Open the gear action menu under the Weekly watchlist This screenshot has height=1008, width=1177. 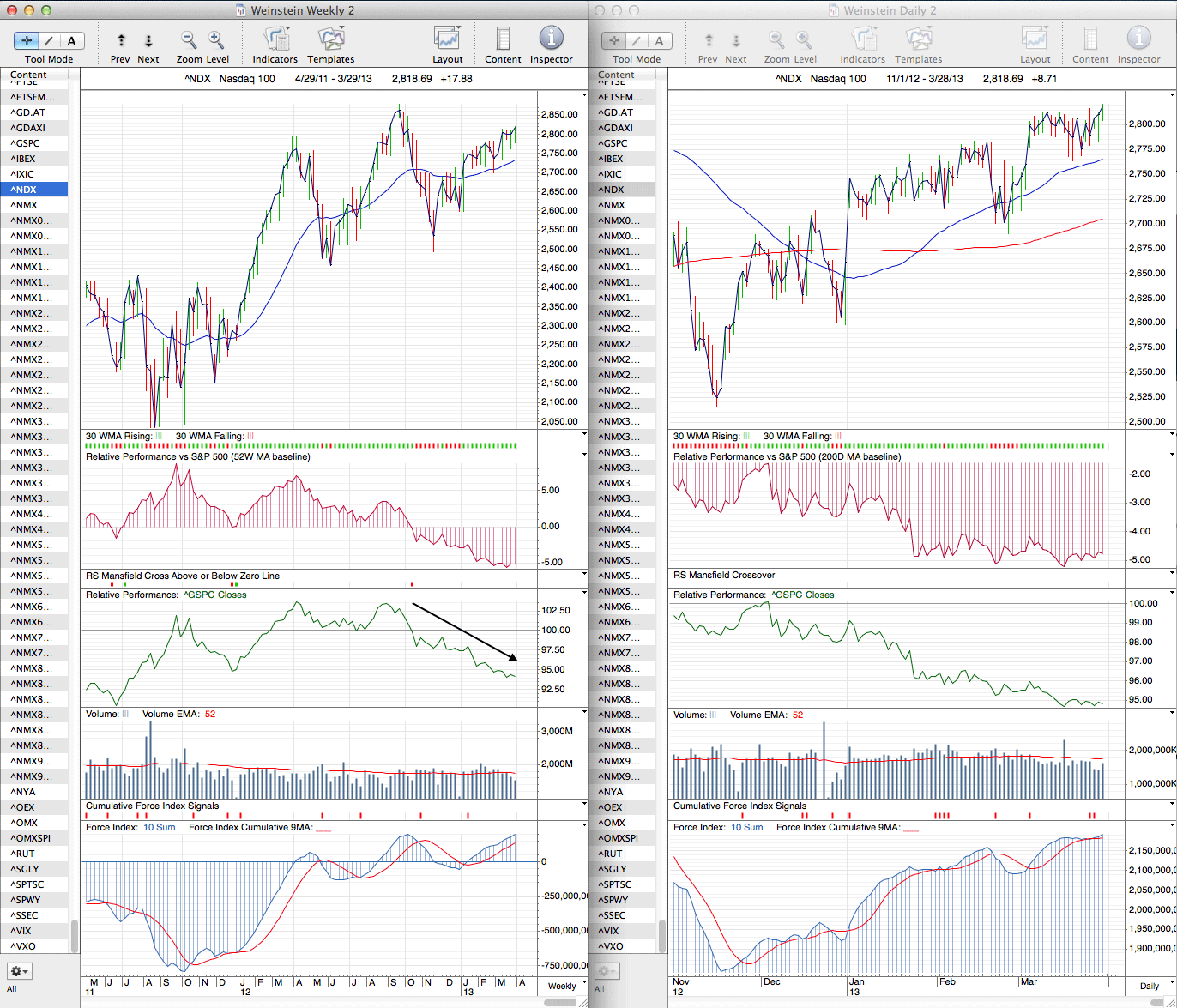[x=19, y=971]
